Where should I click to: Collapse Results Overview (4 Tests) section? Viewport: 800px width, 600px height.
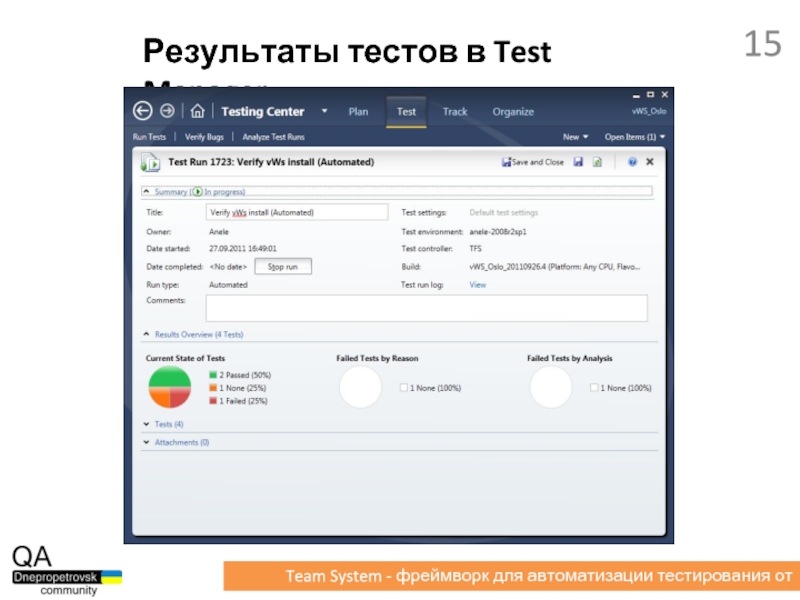[146, 334]
